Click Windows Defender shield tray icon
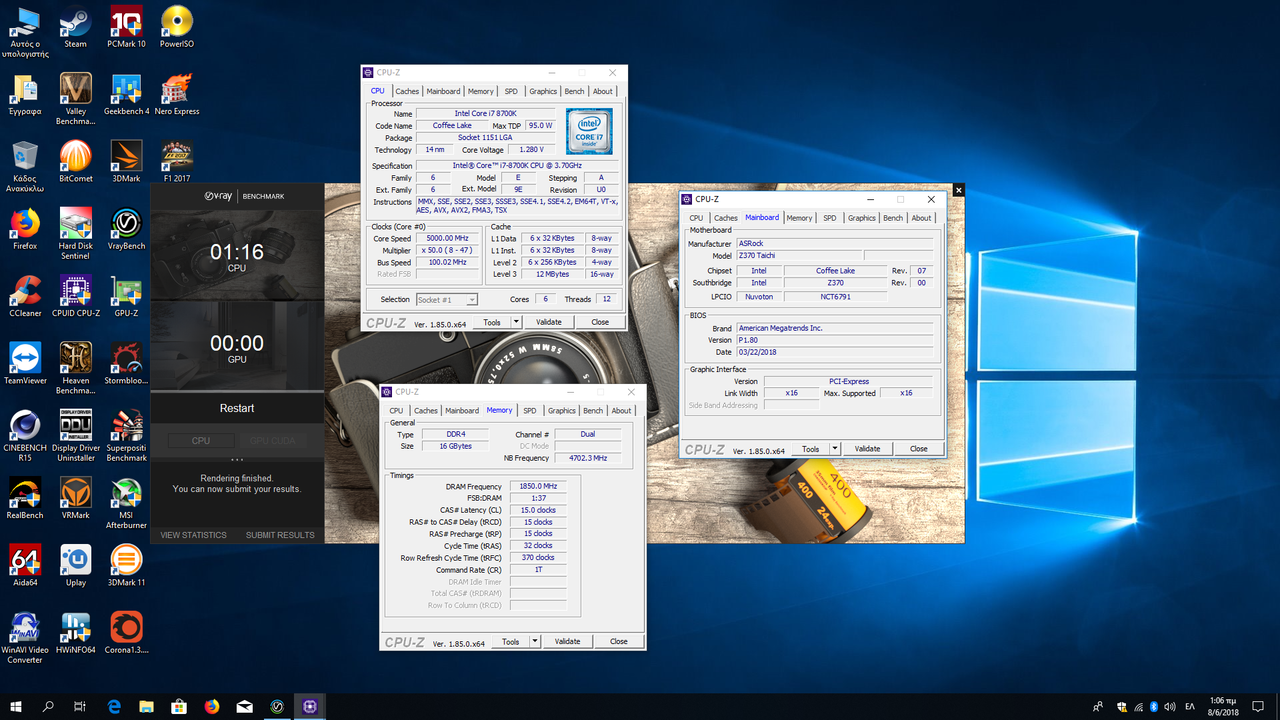The height and width of the screenshot is (720, 1280). pyautogui.click(x=1122, y=706)
